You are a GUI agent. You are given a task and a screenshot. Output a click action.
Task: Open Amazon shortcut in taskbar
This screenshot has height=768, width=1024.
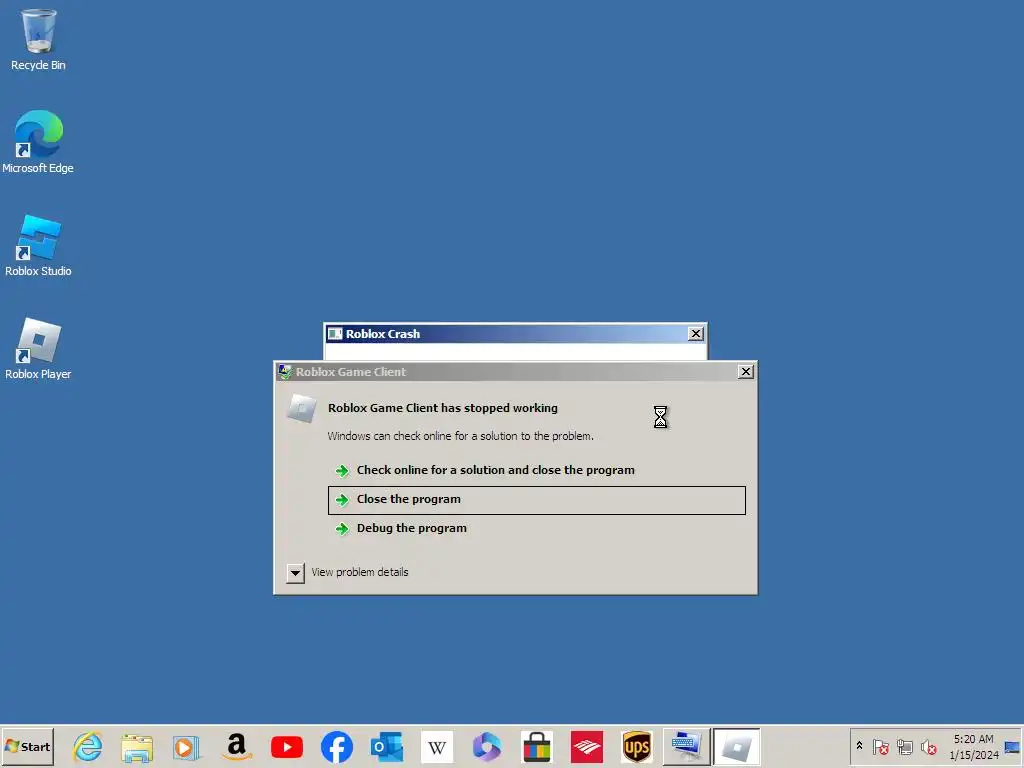[236, 746]
